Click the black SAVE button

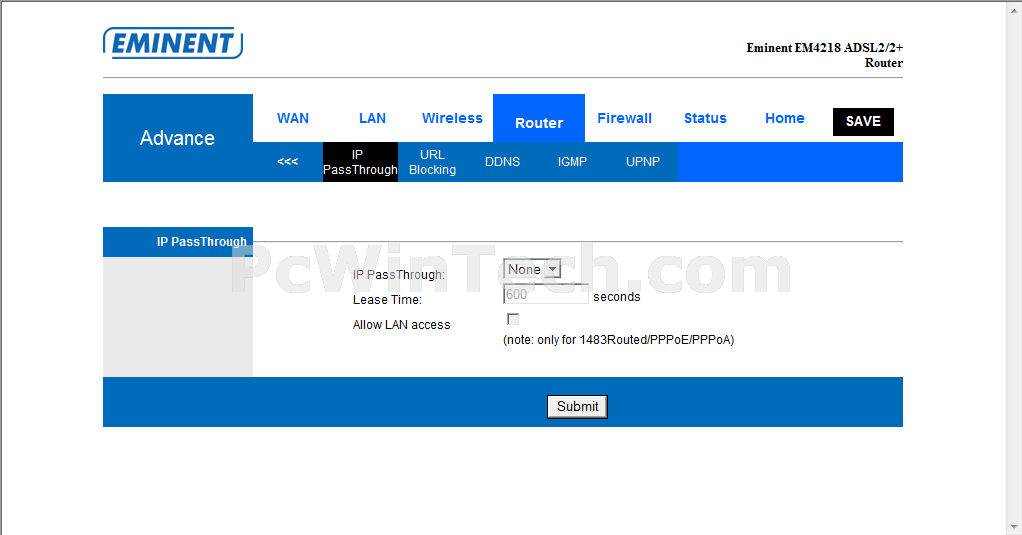click(863, 122)
